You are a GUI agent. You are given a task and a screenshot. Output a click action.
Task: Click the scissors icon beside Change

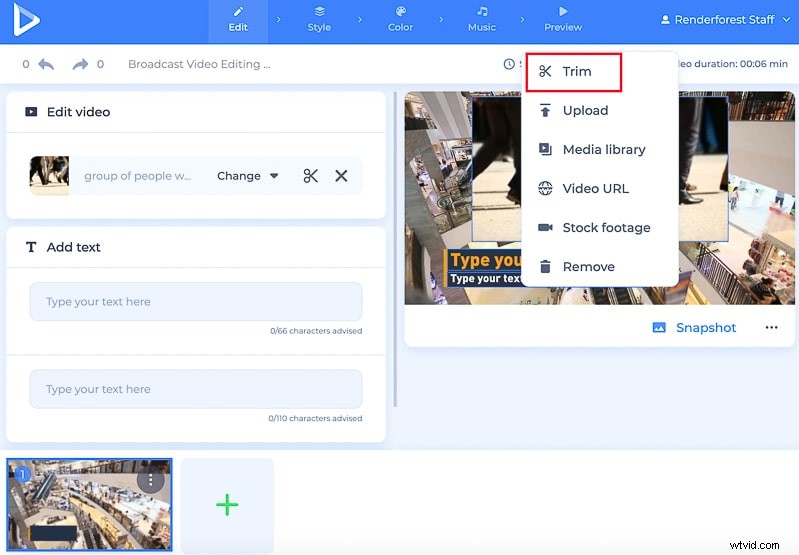tap(310, 176)
